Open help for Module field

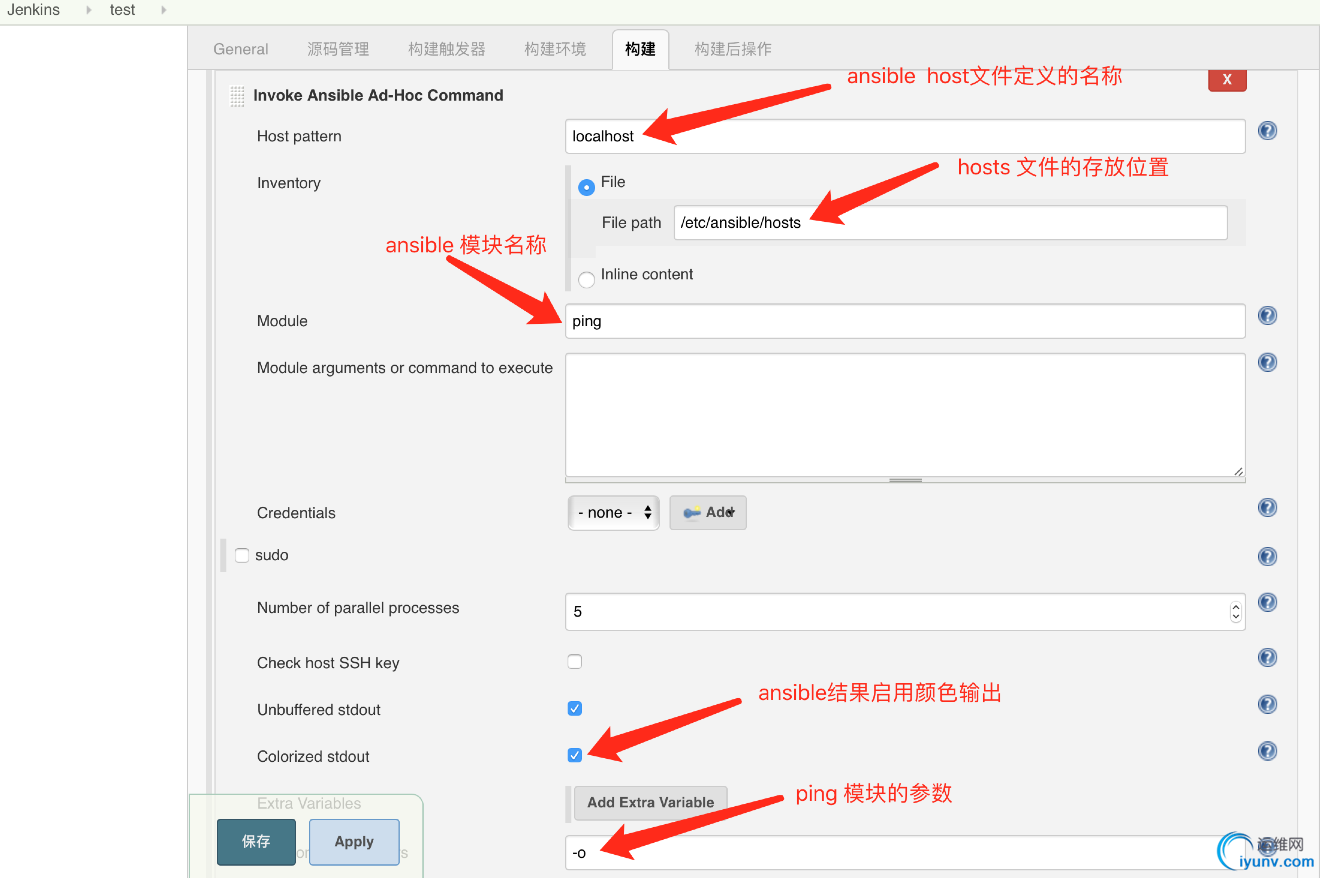pos(1267,316)
